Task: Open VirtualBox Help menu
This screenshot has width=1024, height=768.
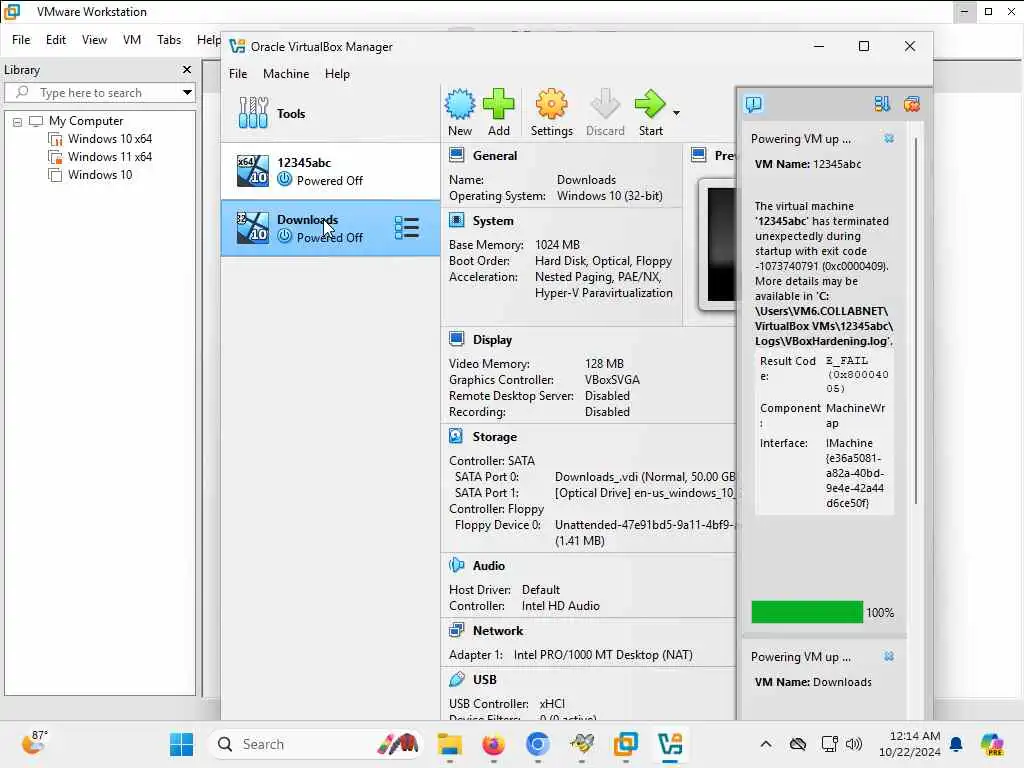Action: (337, 74)
